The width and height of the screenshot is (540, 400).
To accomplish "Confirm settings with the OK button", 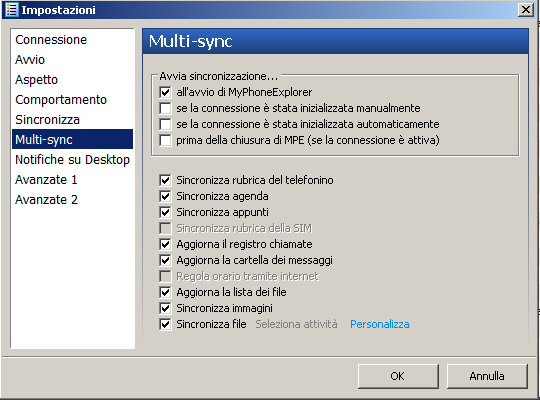I will tap(398, 376).
